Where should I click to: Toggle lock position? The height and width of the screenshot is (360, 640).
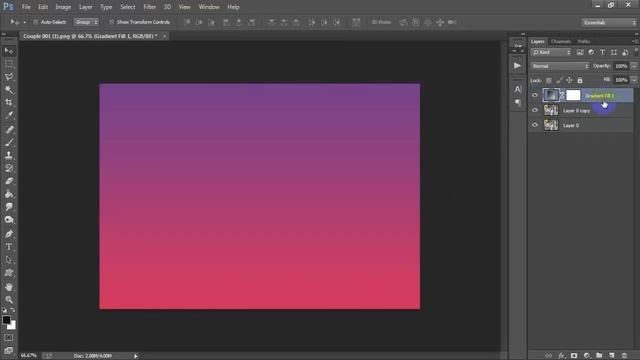569,80
